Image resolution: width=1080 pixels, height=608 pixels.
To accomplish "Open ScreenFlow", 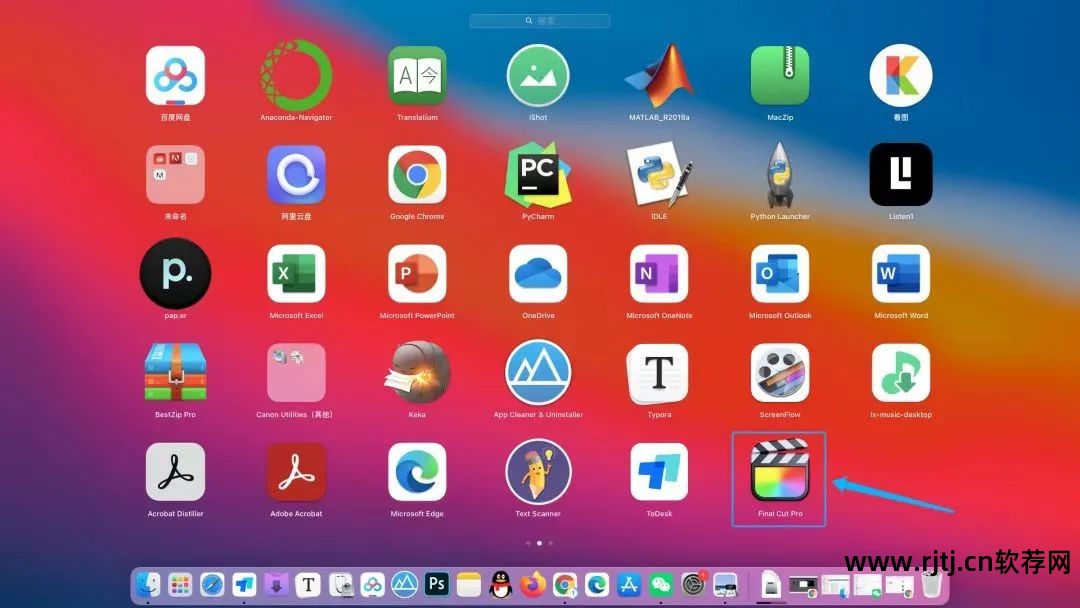I will click(x=780, y=373).
